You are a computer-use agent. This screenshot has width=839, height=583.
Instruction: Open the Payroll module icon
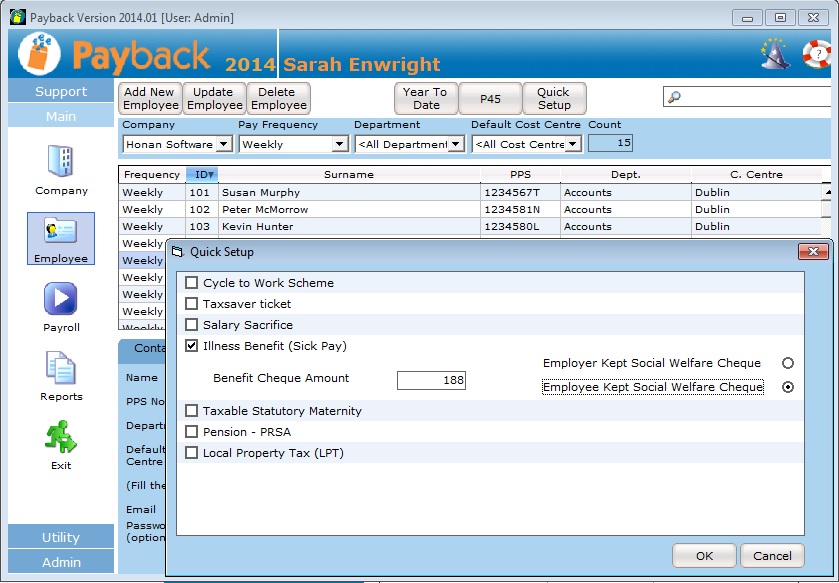pyautogui.click(x=61, y=300)
